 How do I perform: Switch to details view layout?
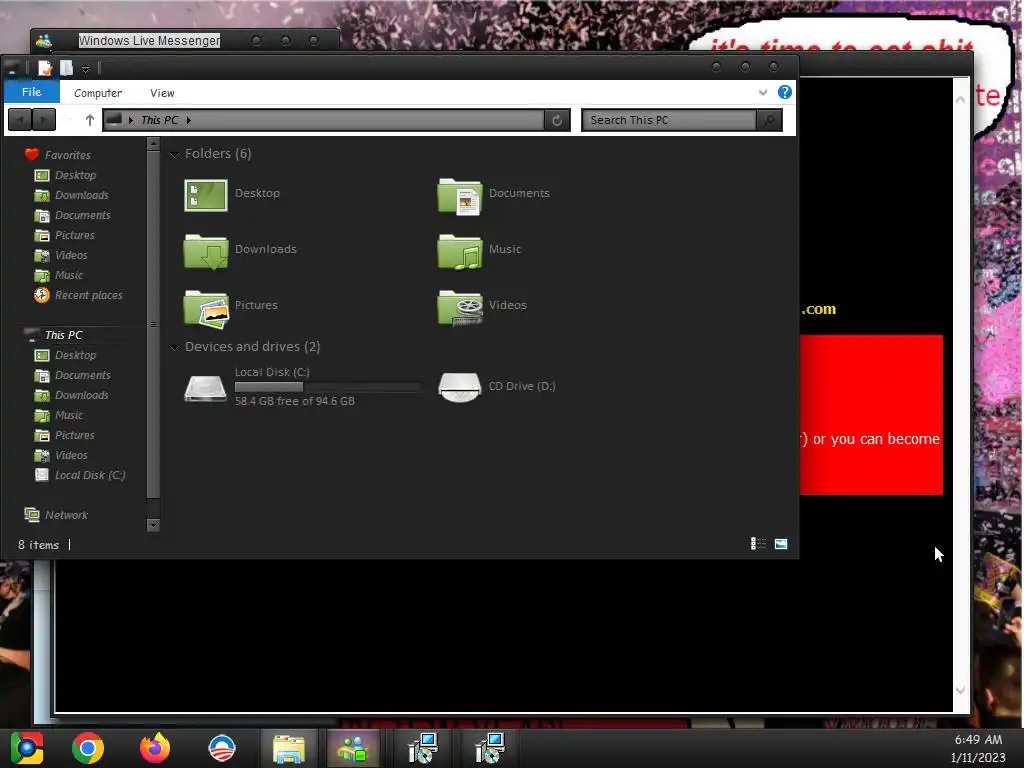[x=758, y=544]
